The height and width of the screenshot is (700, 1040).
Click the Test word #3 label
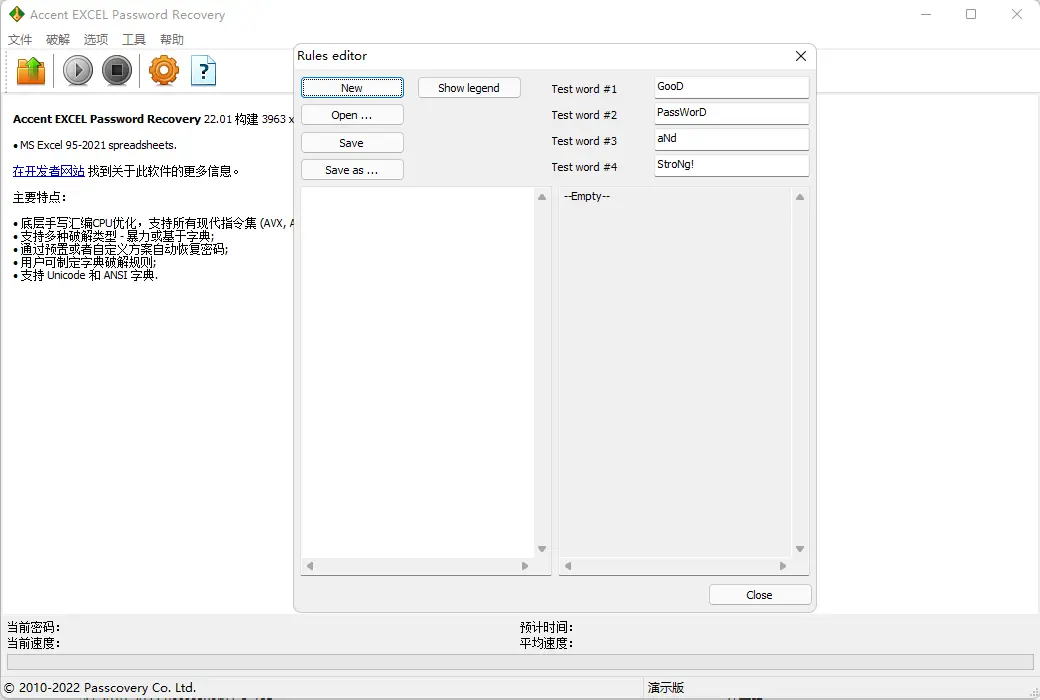point(584,141)
